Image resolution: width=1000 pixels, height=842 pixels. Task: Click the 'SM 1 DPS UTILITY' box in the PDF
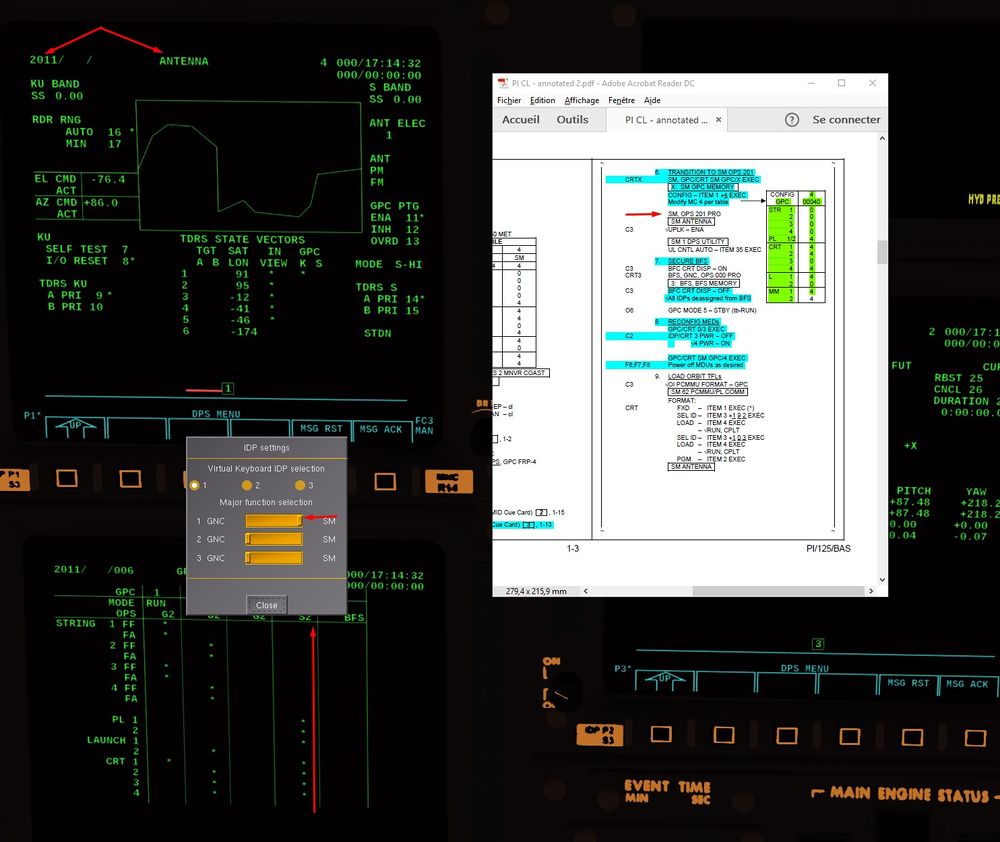pos(697,242)
